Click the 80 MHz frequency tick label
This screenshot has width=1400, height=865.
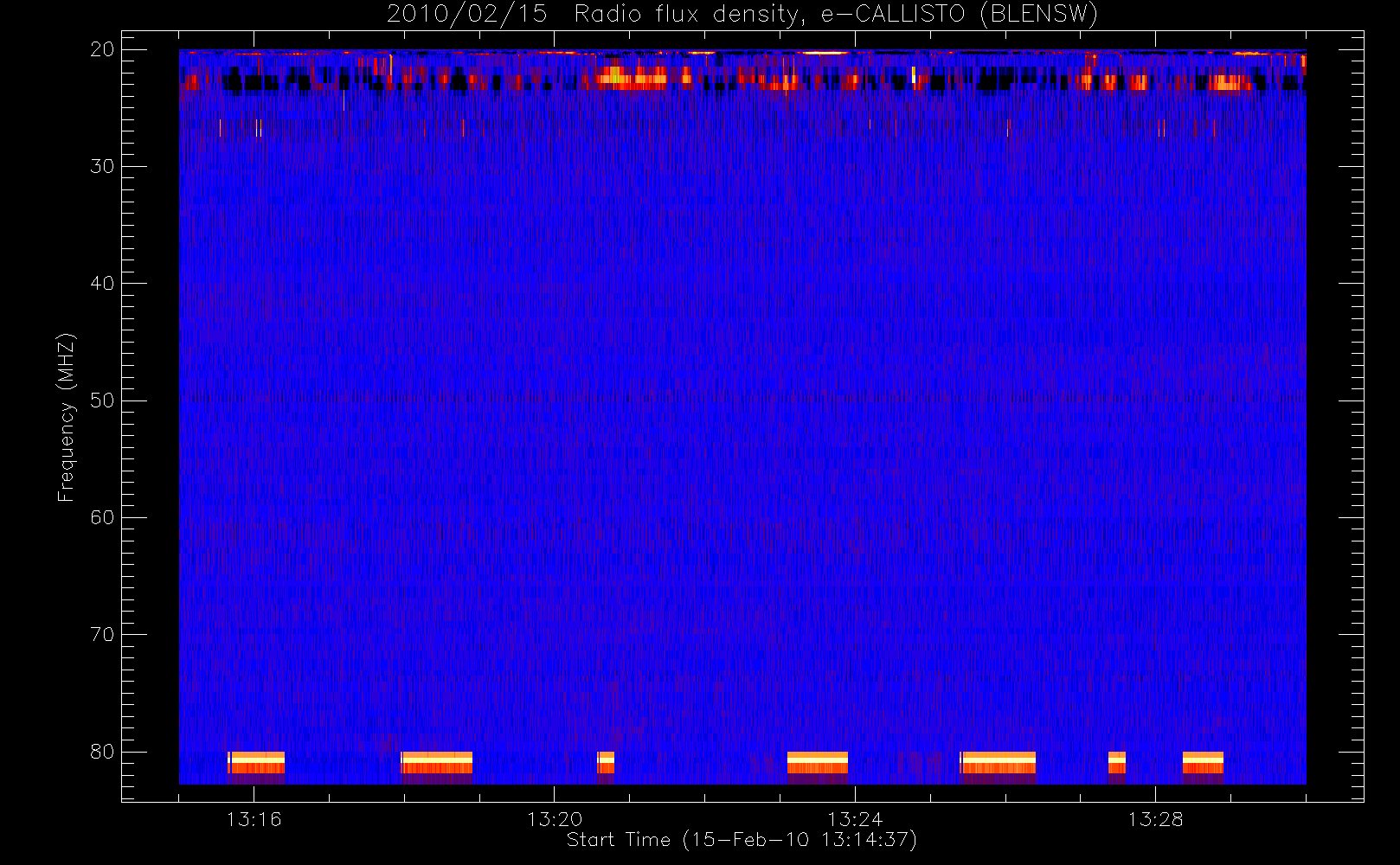point(102,752)
